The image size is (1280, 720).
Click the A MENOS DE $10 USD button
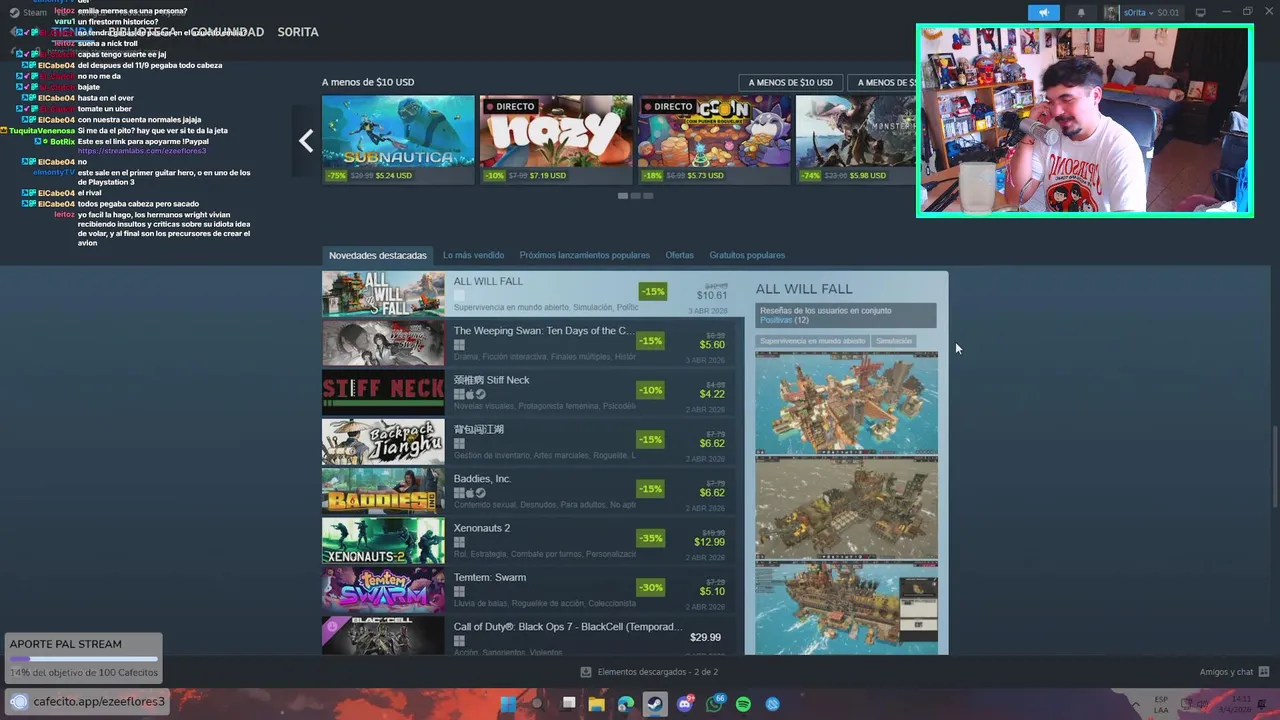tap(790, 82)
